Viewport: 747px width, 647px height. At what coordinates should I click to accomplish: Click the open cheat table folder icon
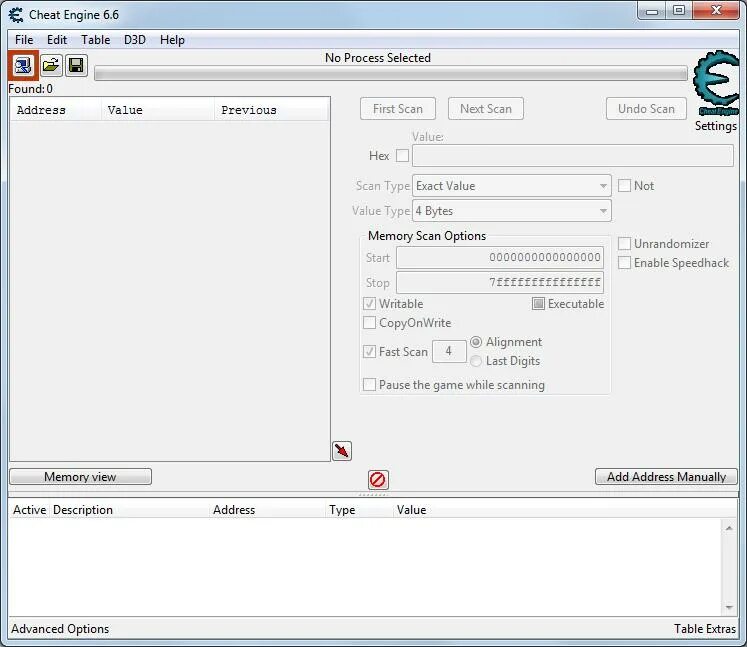click(x=51, y=65)
